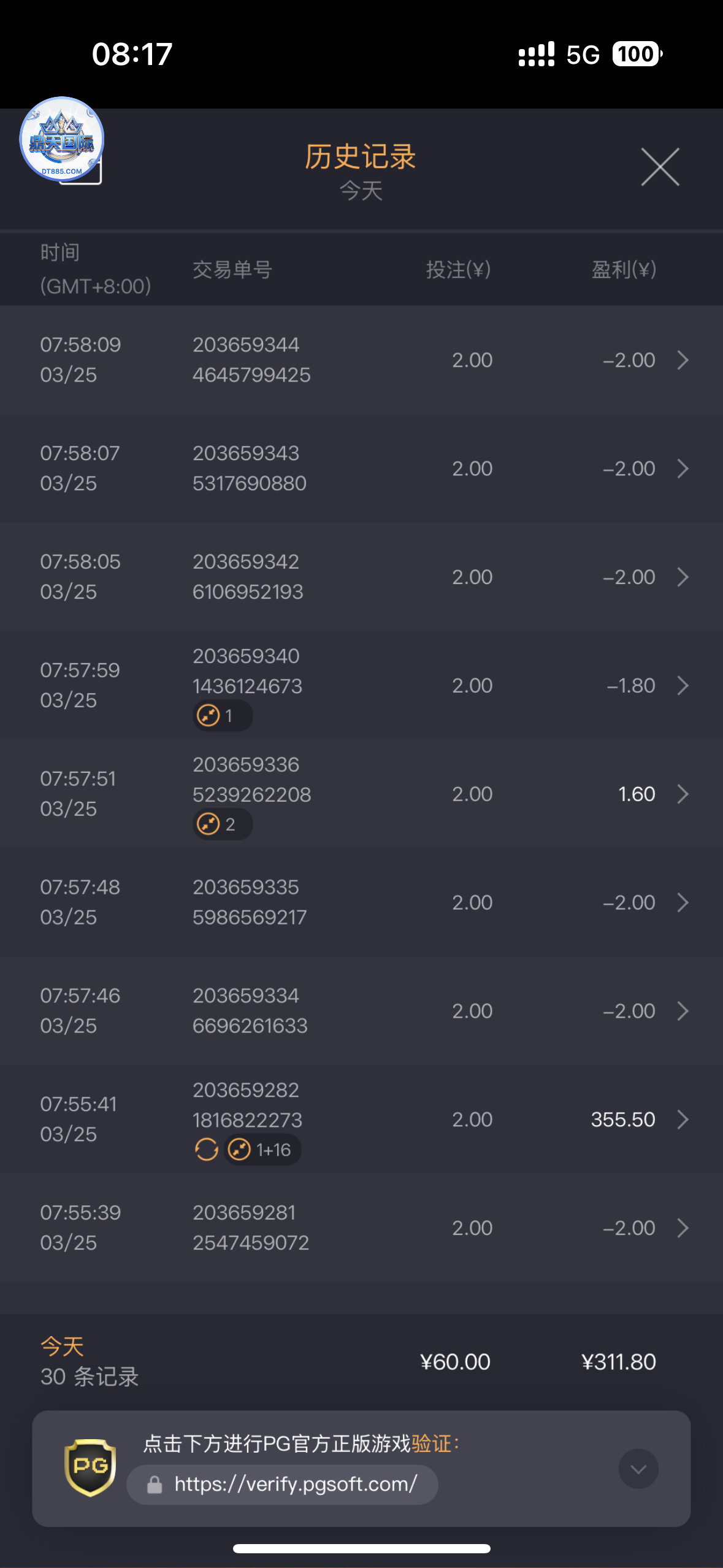
Task: Tap the 投注(¥) column header
Action: 458,269
